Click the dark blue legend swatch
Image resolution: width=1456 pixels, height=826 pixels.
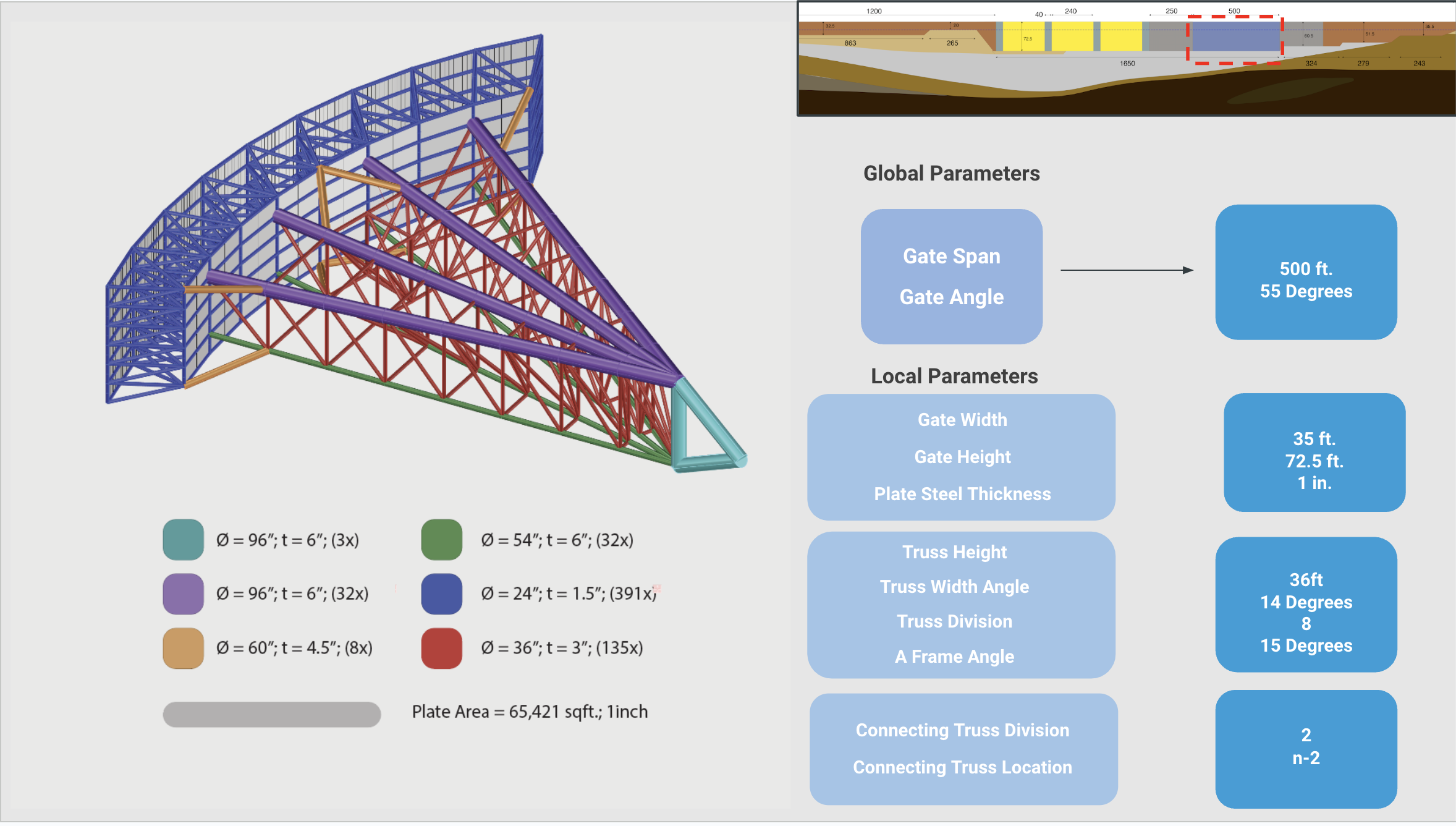(442, 594)
